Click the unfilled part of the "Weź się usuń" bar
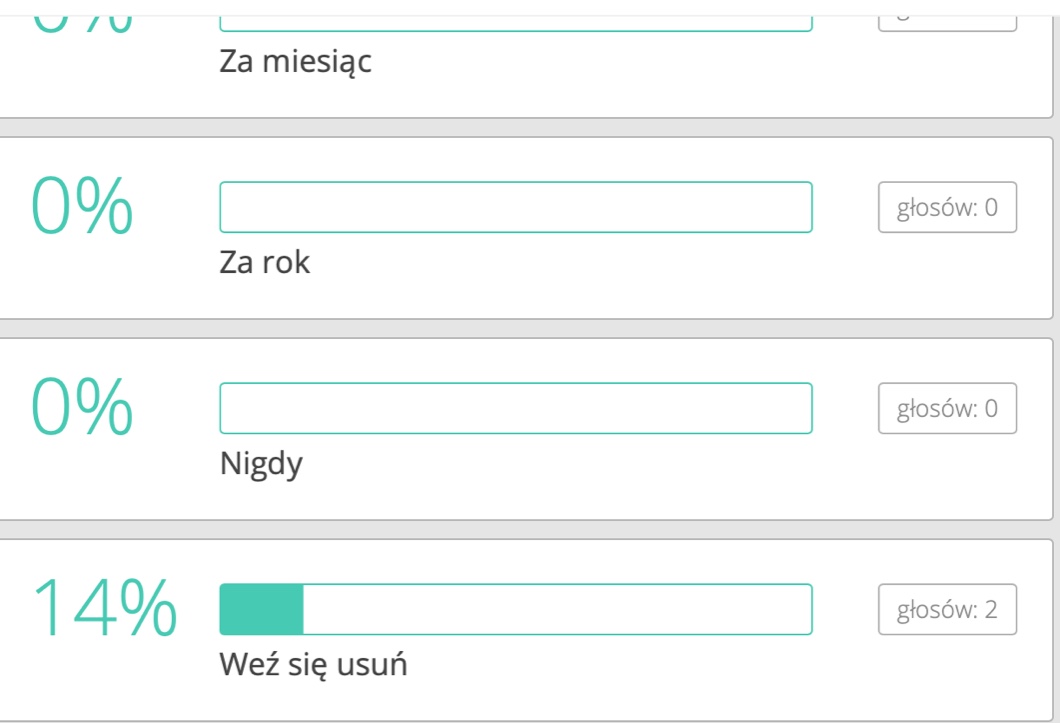Viewport: 1060px width, 723px height. pos(556,609)
